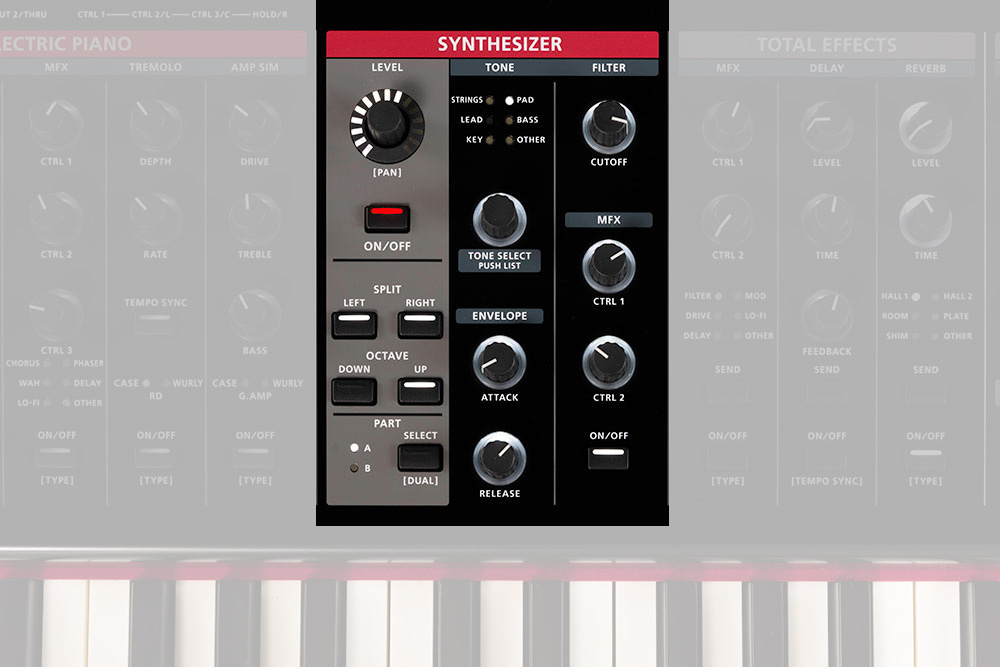Click the PAD tone indicator LED
Image resolution: width=1000 pixels, height=667 pixels.
(x=510, y=99)
